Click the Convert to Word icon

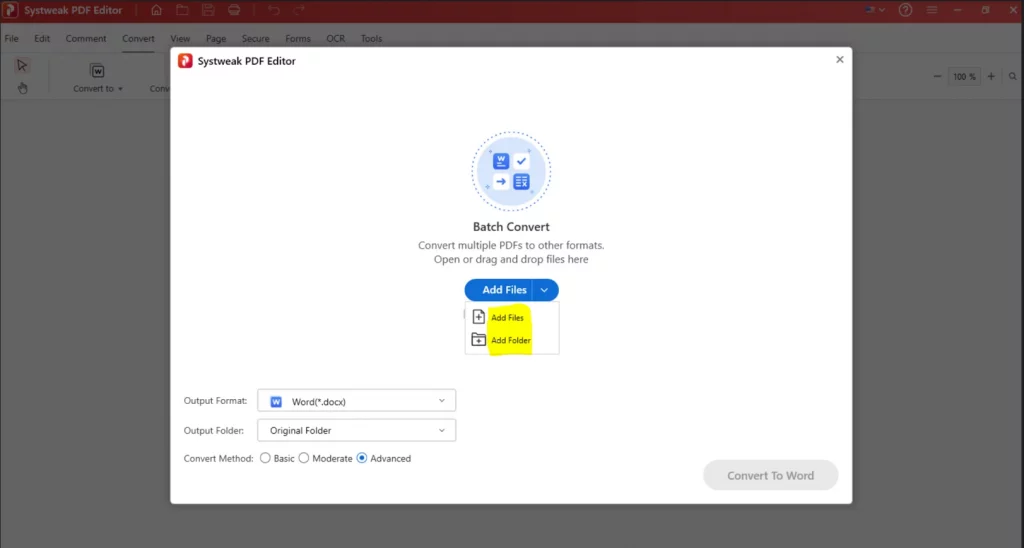pyautogui.click(x=97, y=71)
